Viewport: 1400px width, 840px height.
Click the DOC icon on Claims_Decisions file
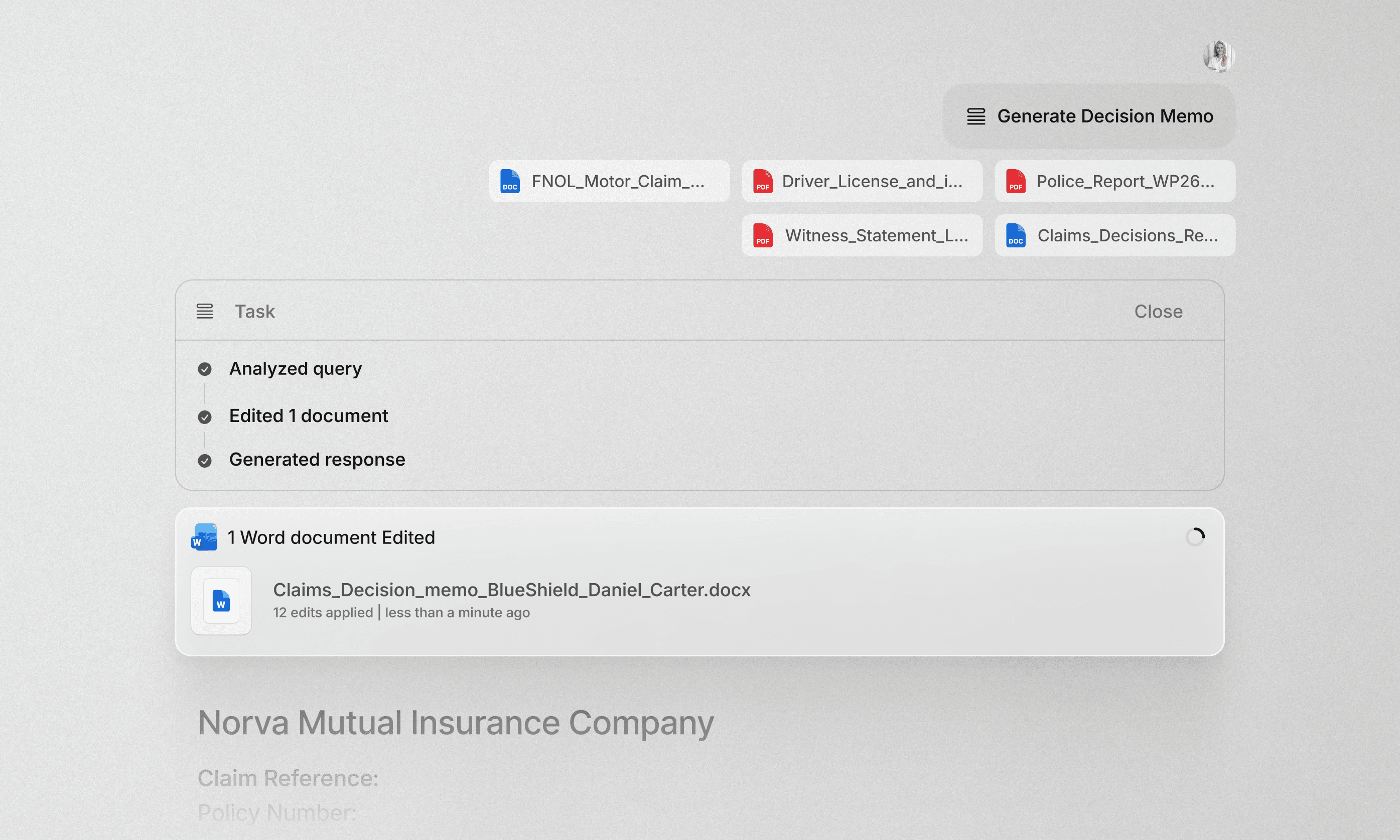coord(1015,235)
